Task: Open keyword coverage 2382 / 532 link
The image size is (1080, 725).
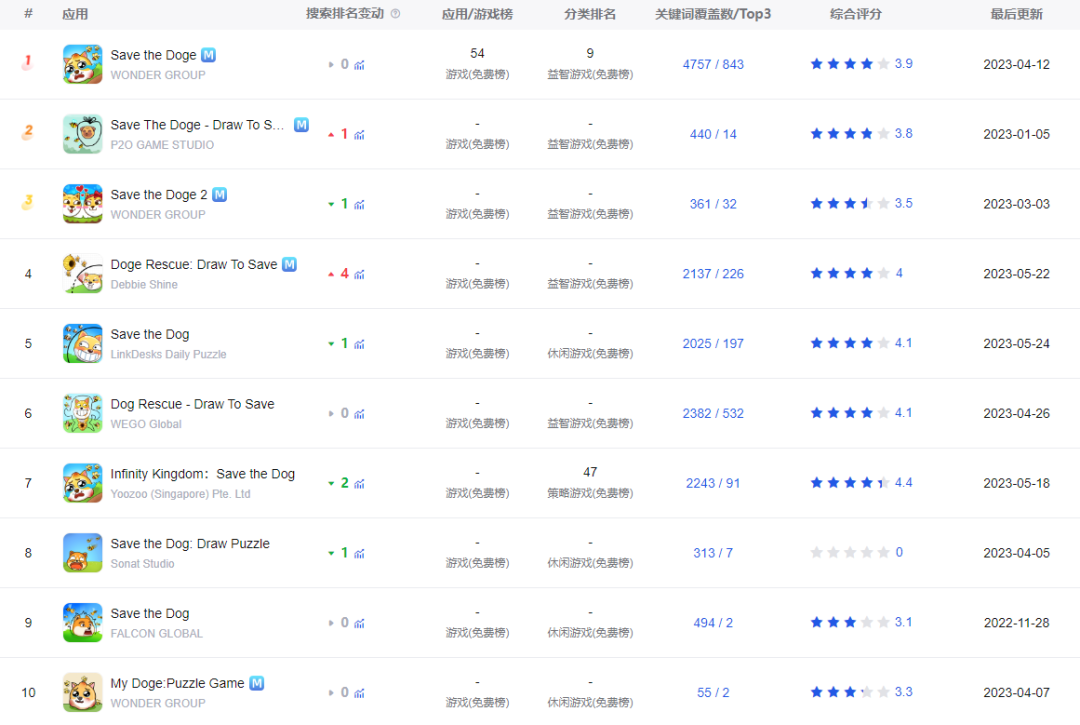Action: pyautogui.click(x=713, y=413)
